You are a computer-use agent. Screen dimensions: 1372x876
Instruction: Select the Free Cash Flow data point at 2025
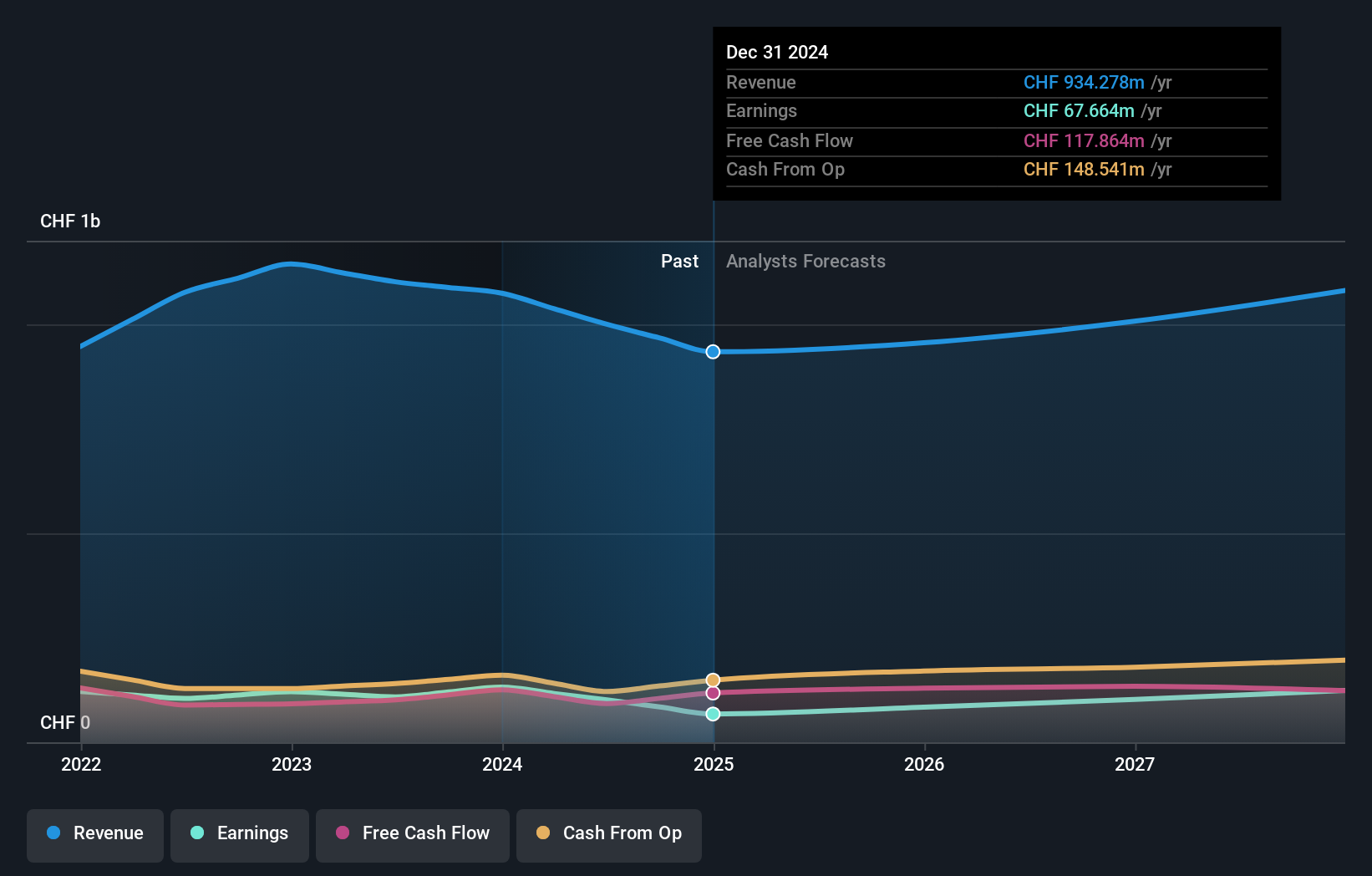point(713,693)
